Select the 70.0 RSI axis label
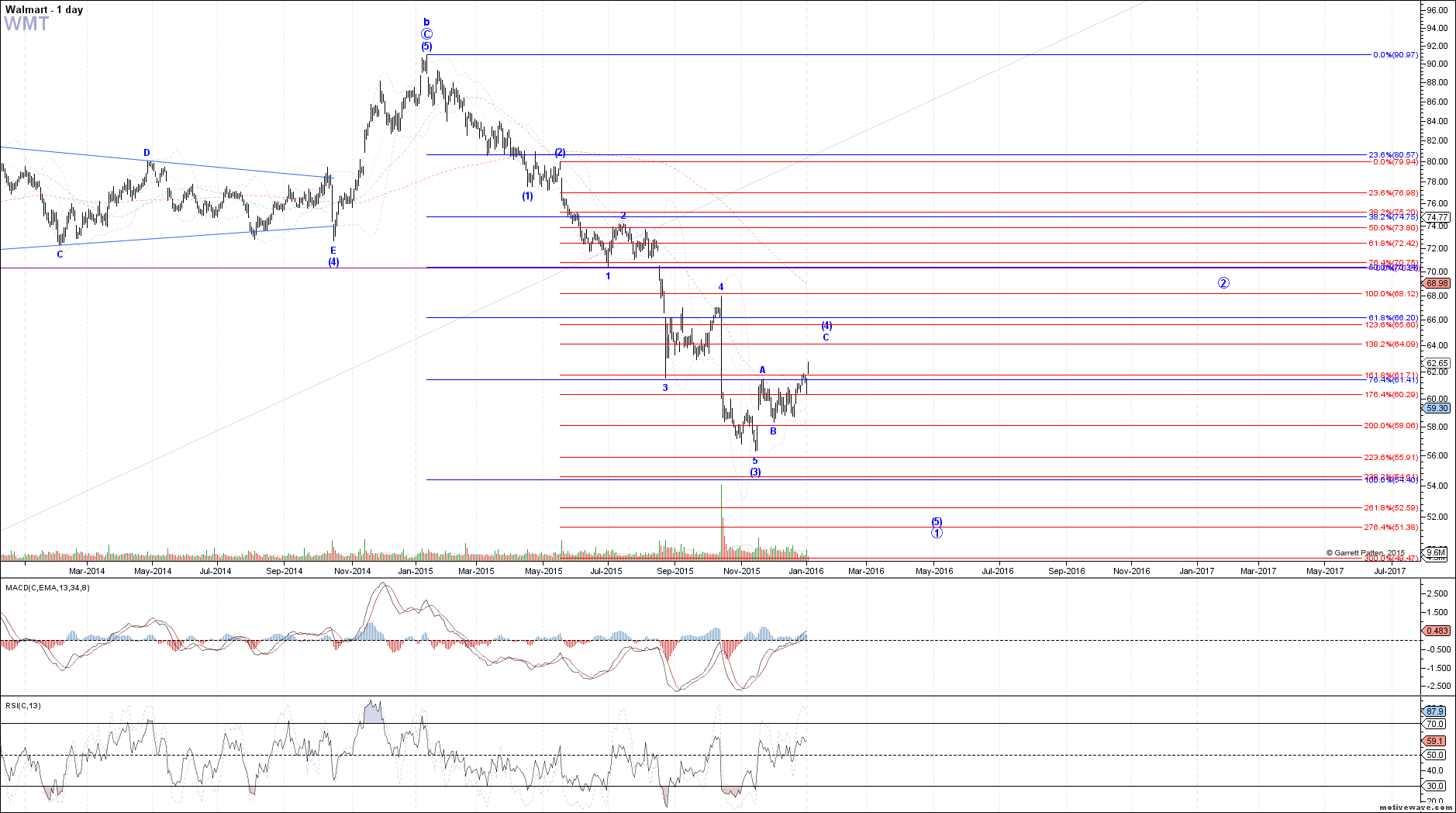 click(1435, 724)
